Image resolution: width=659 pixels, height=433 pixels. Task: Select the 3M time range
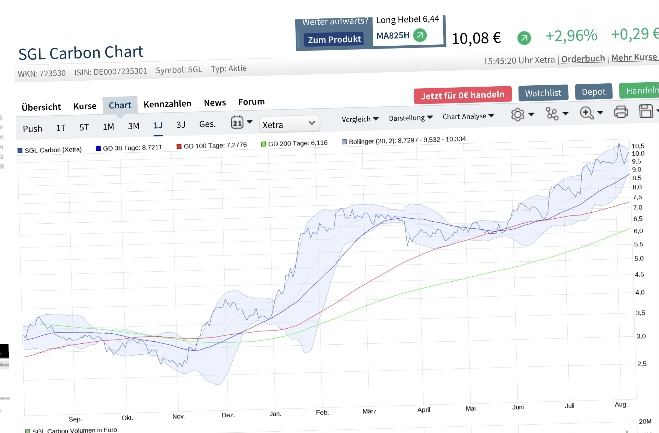point(134,126)
